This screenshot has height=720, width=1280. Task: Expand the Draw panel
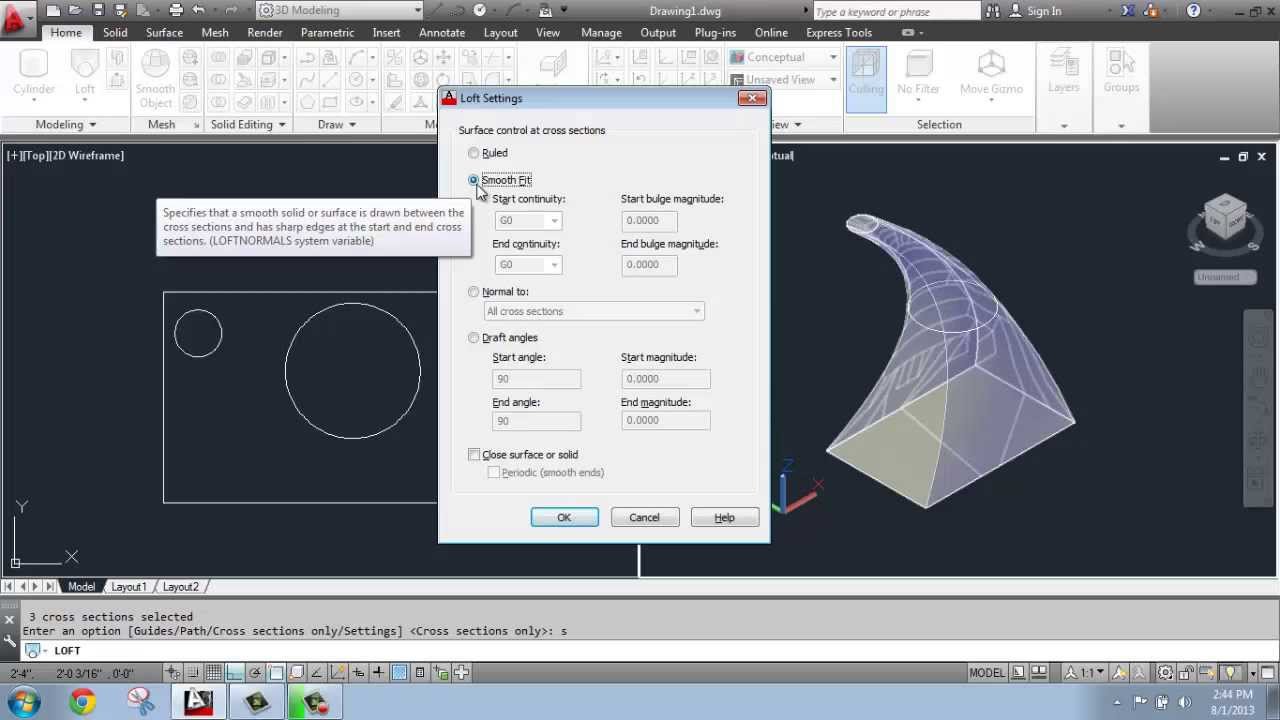(337, 124)
